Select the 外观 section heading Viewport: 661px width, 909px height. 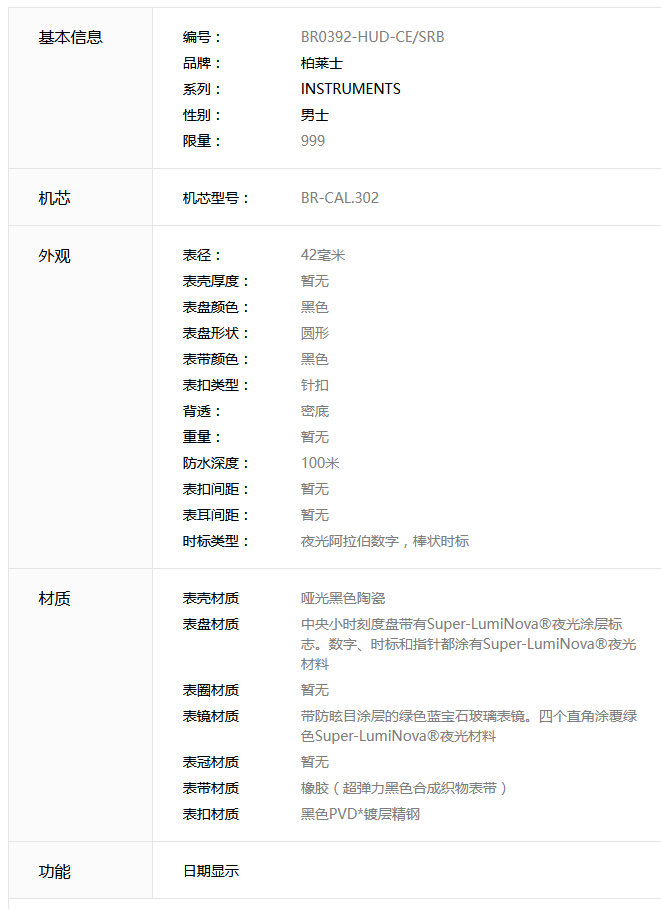coord(54,255)
